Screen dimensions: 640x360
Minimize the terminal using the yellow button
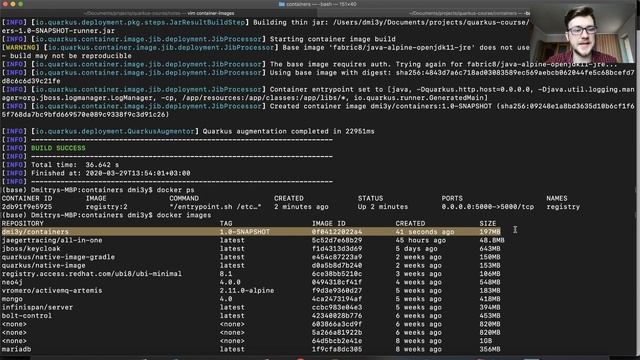pos(13,4)
